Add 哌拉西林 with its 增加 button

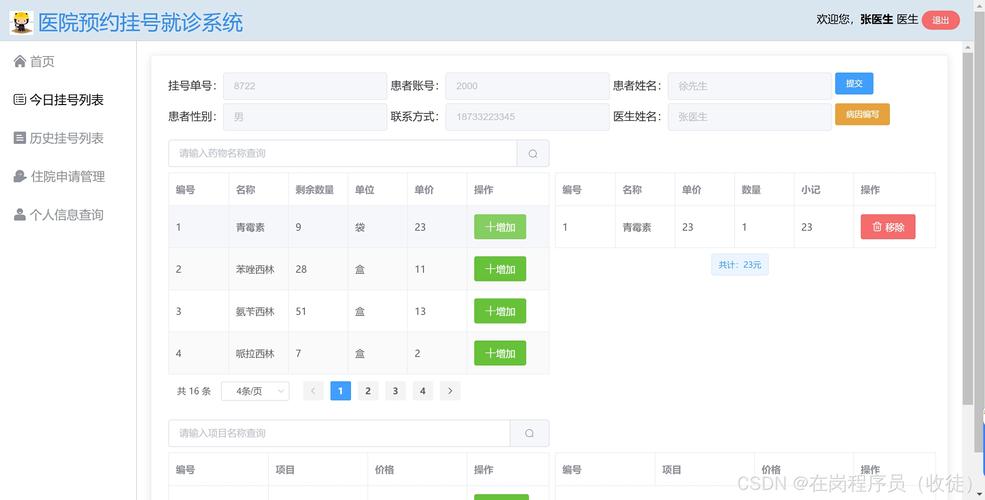pyautogui.click(x=500, y=353)
